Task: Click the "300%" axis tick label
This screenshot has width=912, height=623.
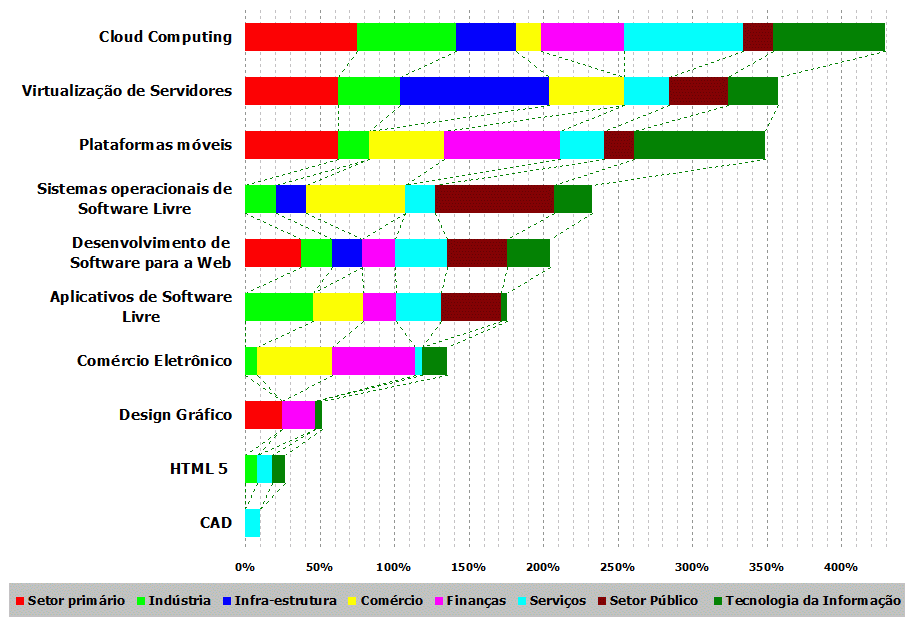Action: (x=692, y=567)
